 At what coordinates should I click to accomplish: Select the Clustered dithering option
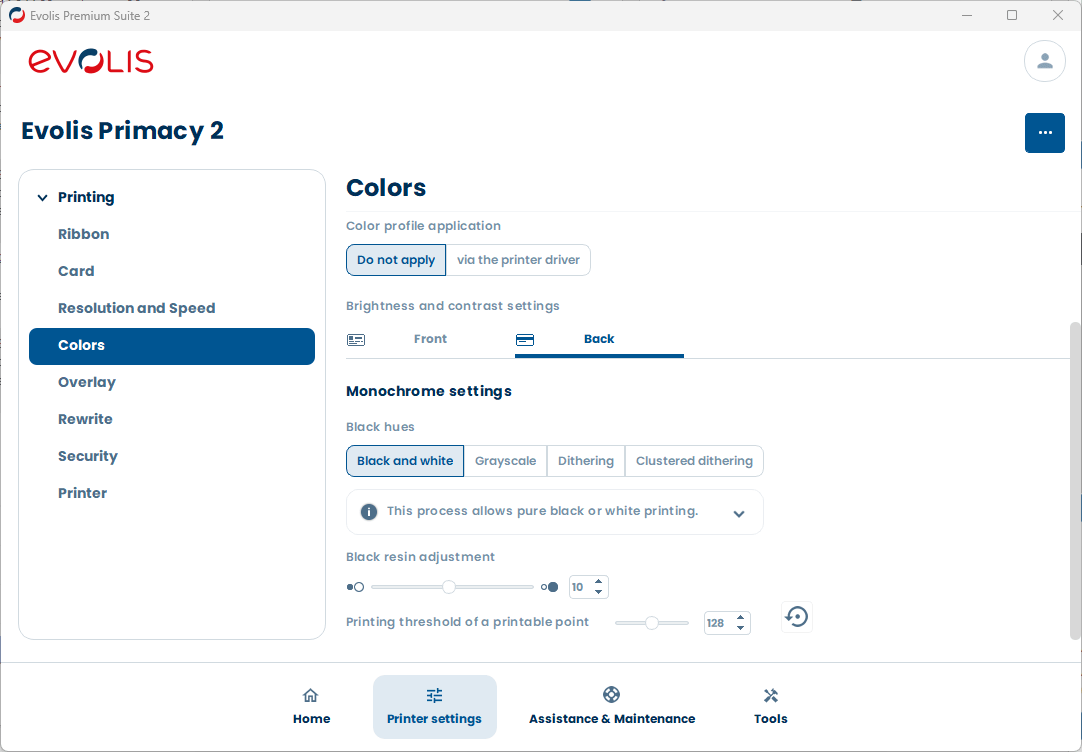694,461
